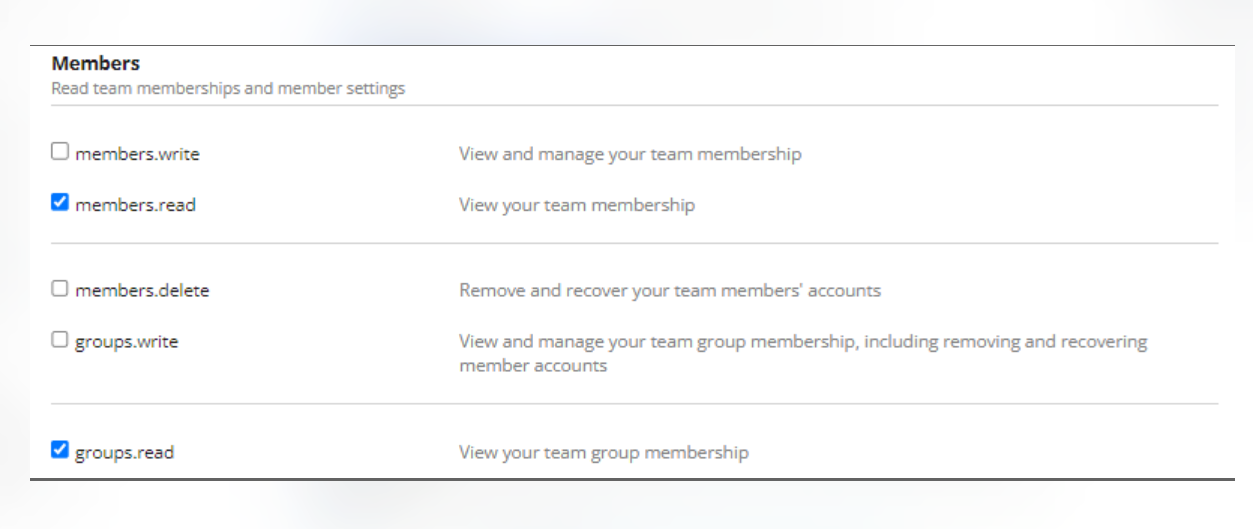Click the members.write scope label
Screen dimensions: 1253x529
[137, 154]
